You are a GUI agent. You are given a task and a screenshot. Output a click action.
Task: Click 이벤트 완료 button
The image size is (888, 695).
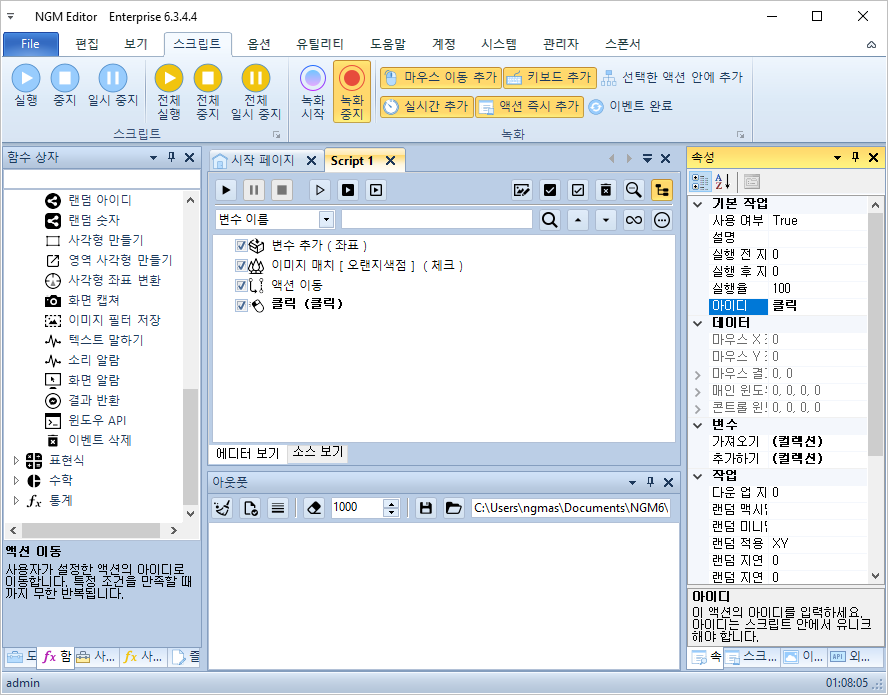click(630, 106)
